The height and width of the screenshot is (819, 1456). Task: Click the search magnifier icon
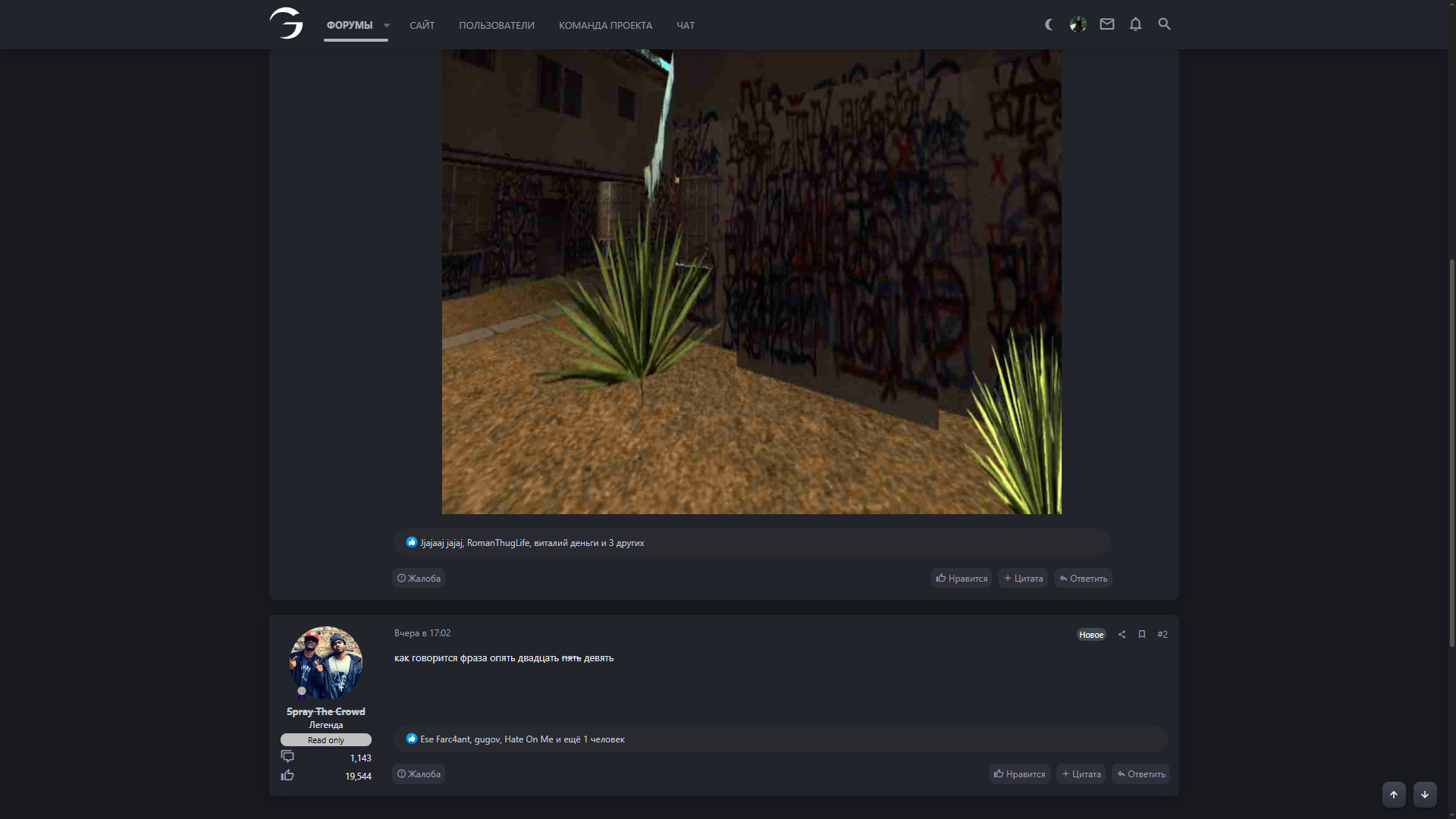point(1164,25)
